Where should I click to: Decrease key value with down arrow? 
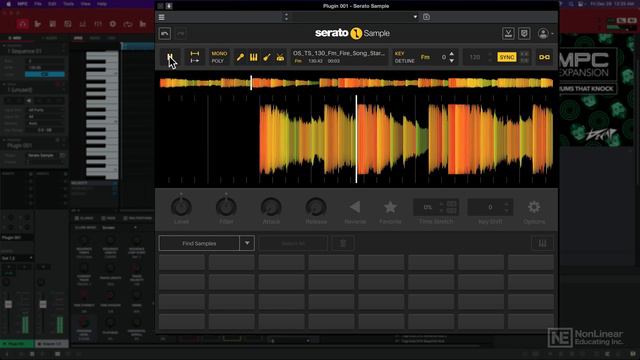click(x=451, y=61)
